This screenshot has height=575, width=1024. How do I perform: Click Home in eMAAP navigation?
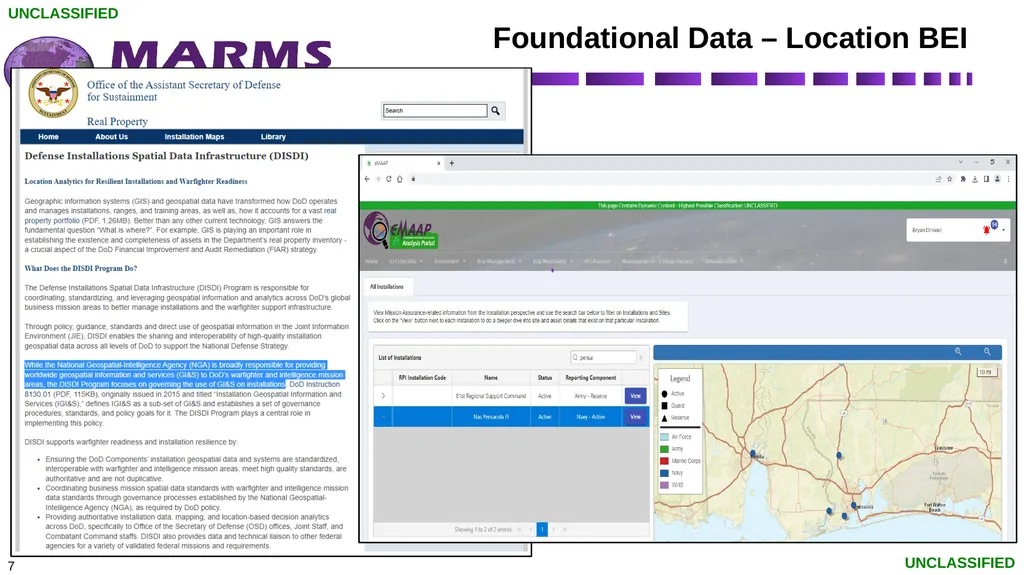[x=372, y=261]
